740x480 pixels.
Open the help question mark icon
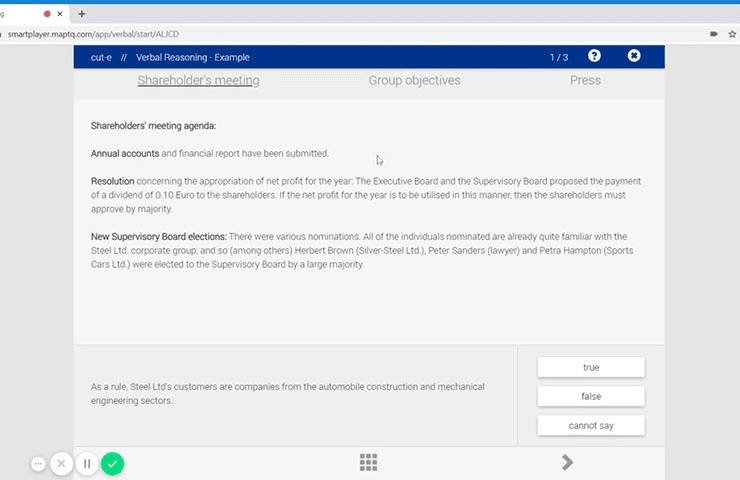pos(594,56)
